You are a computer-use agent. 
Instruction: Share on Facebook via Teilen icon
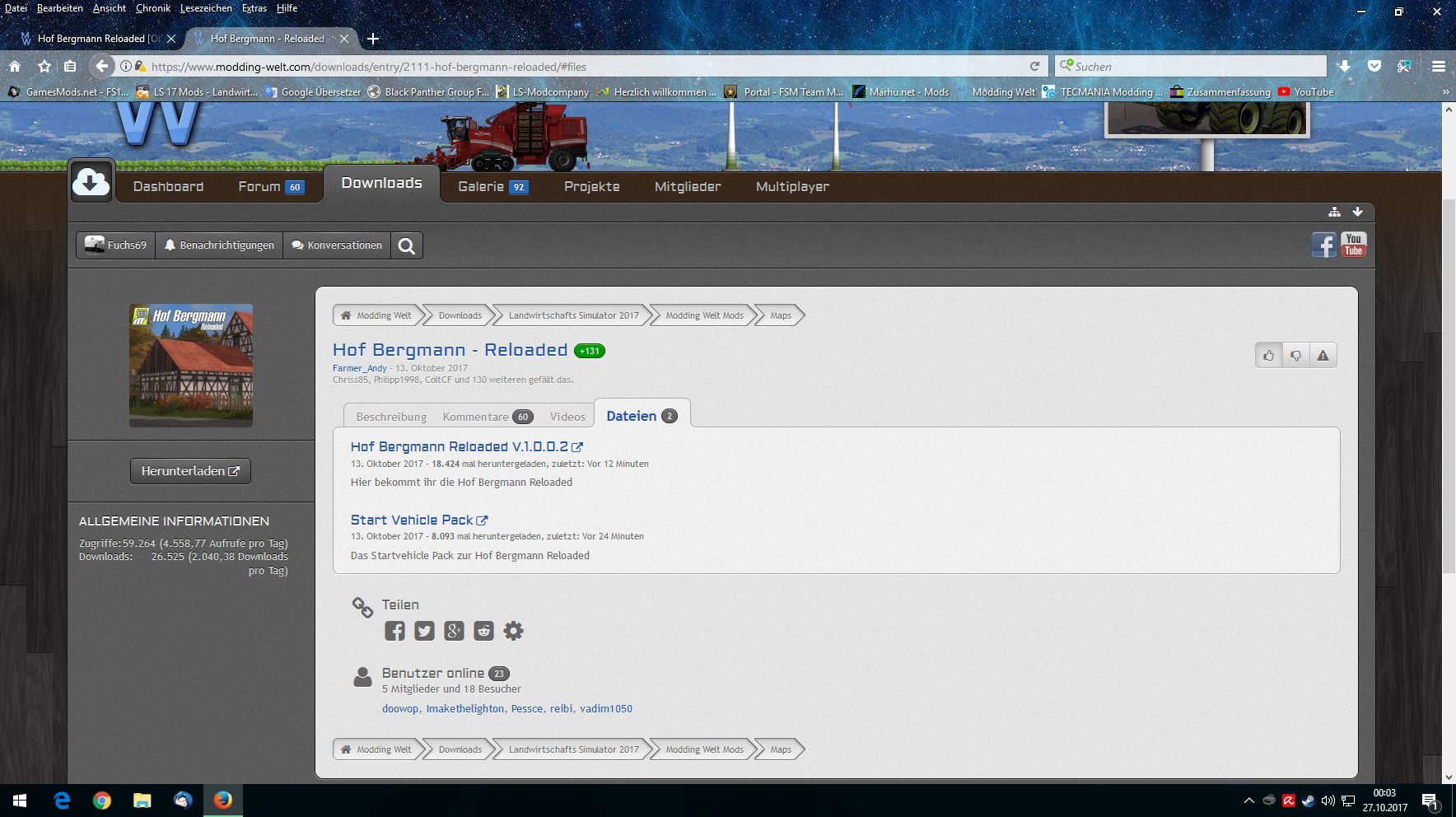click(394, 632)
